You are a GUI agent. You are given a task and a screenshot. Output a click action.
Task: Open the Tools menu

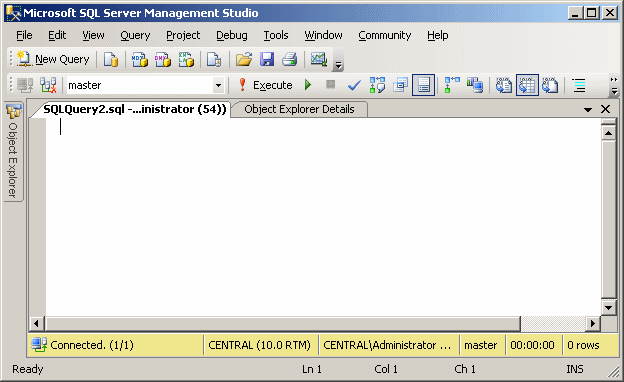coord(276,35)
